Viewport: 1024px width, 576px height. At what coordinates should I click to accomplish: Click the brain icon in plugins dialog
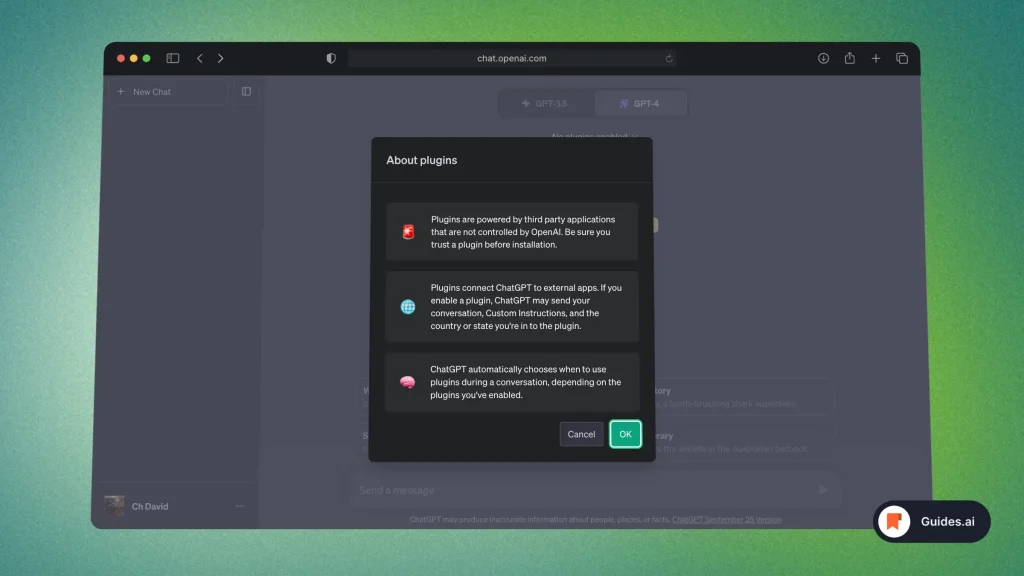408,382
